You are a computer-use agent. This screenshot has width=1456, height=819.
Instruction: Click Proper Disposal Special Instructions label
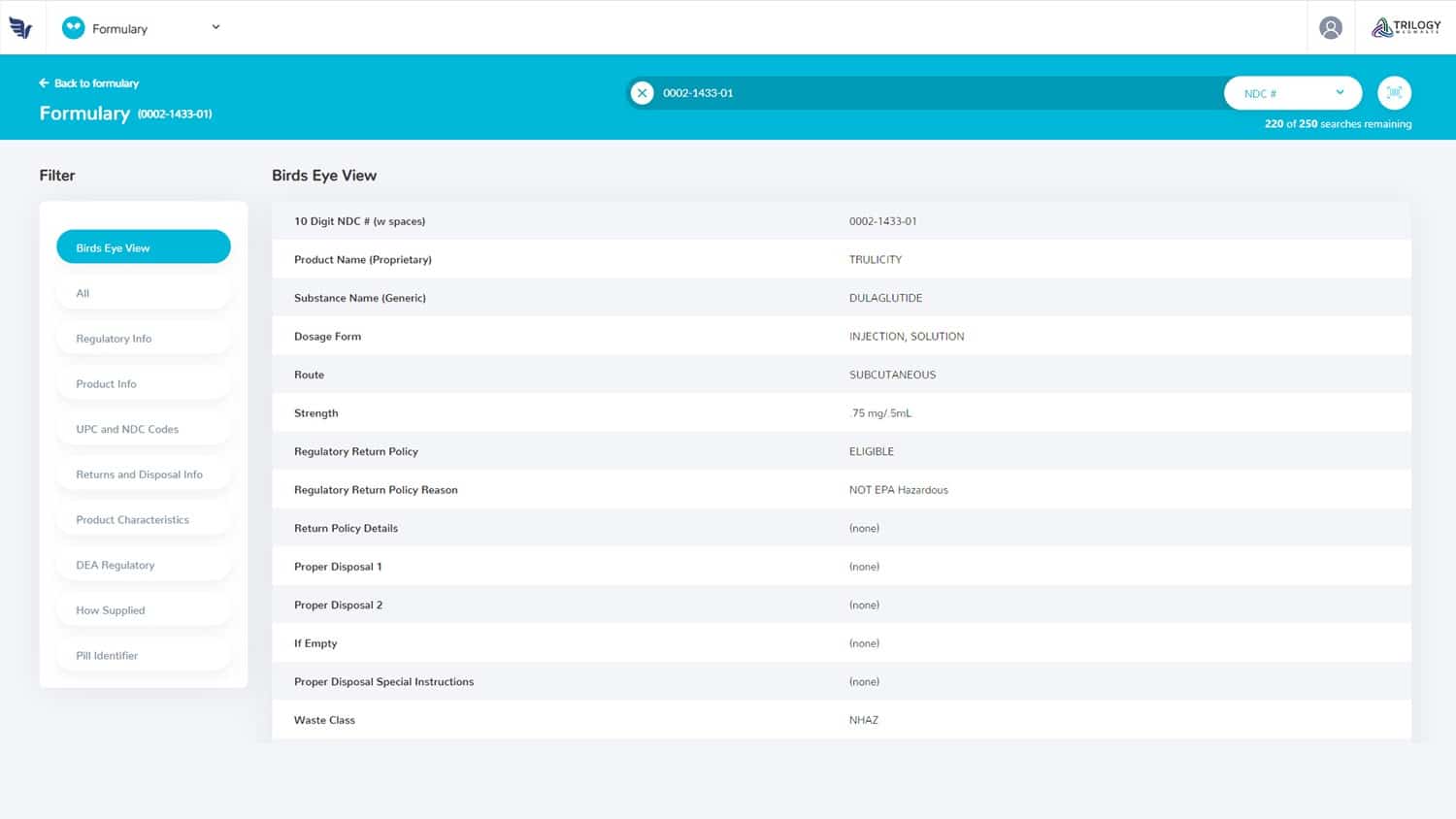[383, 682]
